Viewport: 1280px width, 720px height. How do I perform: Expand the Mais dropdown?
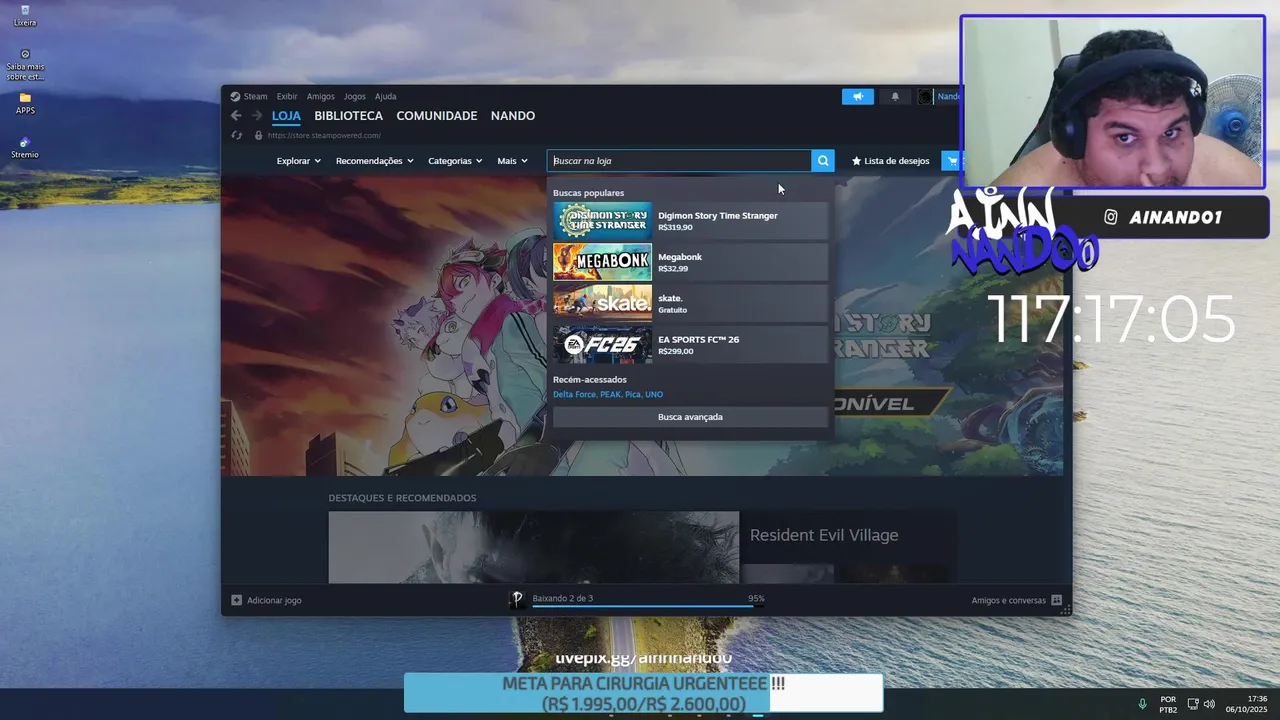tap(512, 161)
